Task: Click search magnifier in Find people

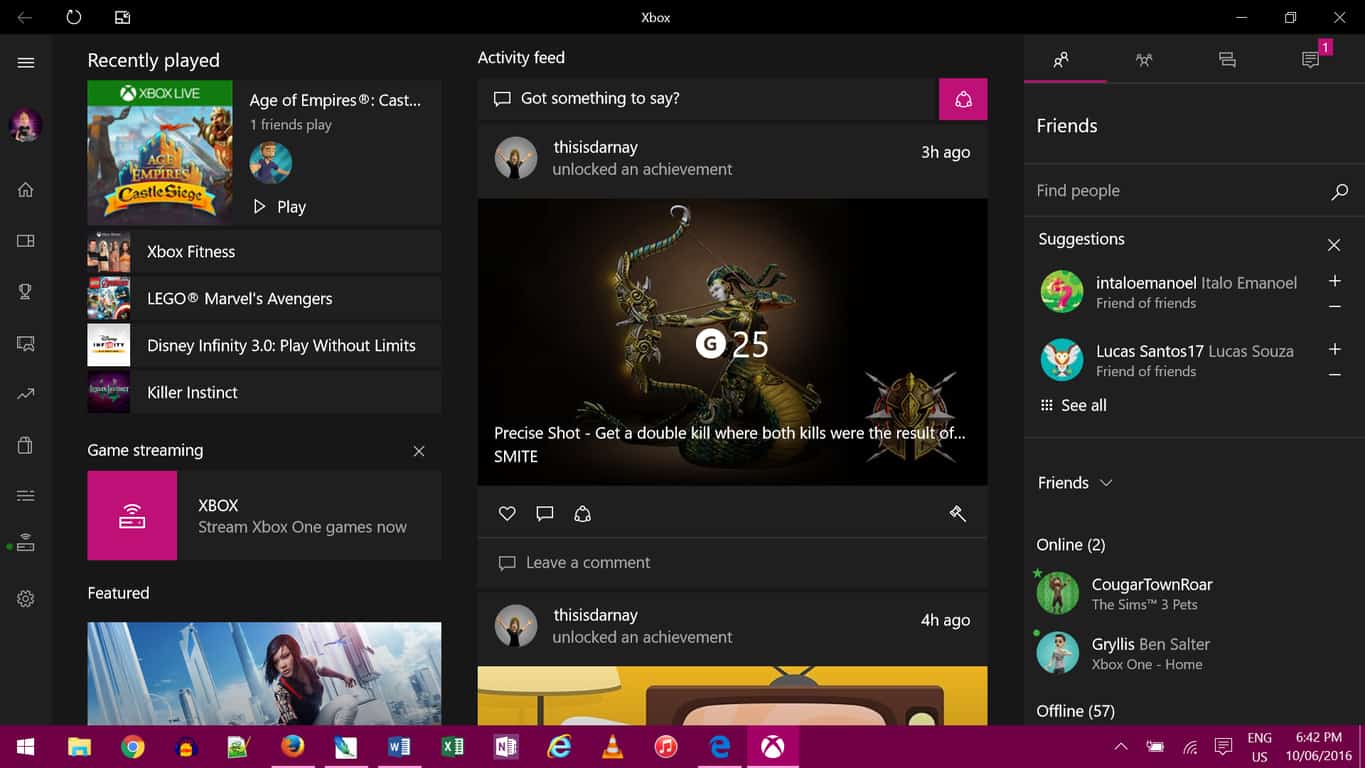Action: (x=1339, y=191)
